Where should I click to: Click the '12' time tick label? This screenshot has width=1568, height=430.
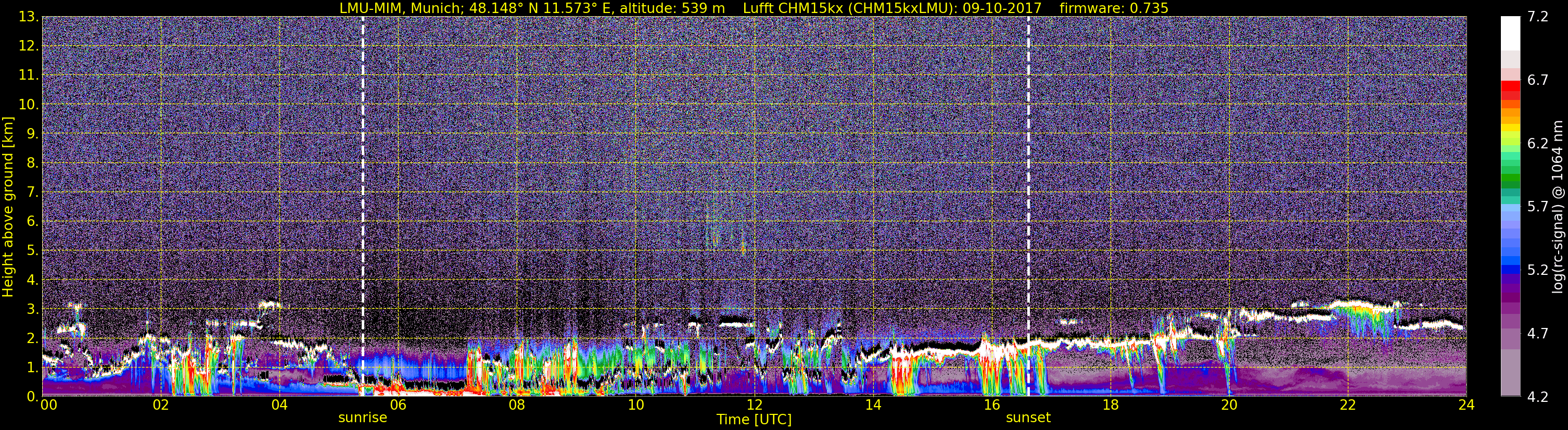coord(754,405)
